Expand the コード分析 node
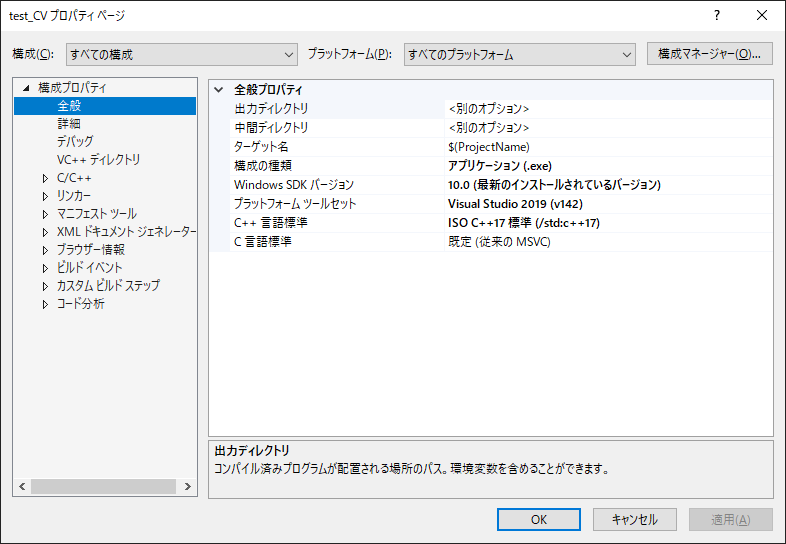 (x=45, y=304)
